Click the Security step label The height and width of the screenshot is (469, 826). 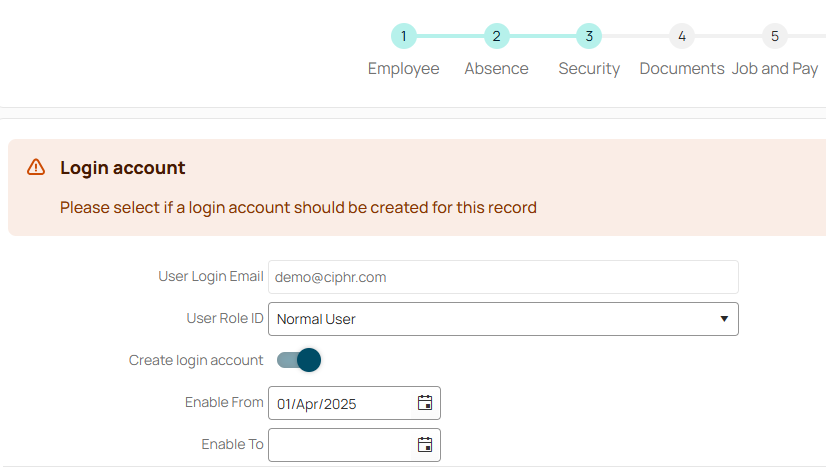pyautogui.click(x=589, y=69)
